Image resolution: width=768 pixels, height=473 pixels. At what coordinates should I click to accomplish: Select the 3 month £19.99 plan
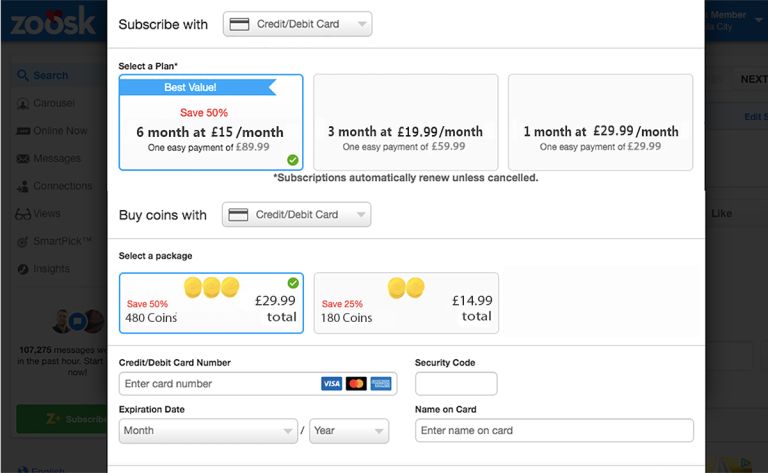pos(405,122)
